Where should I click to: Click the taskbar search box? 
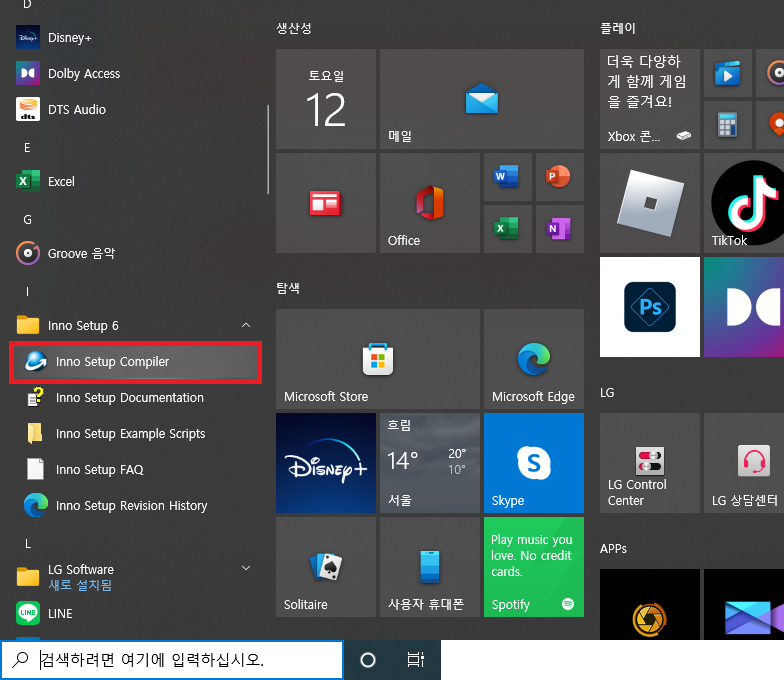click(172, 660)
